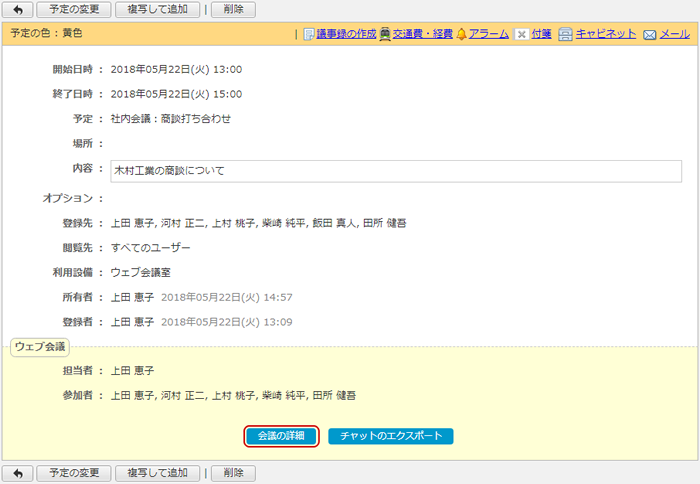Click the bottom back arrow button
Image resolution: width=700 pixels, height=484 pixels.
(x=17, y=473)
